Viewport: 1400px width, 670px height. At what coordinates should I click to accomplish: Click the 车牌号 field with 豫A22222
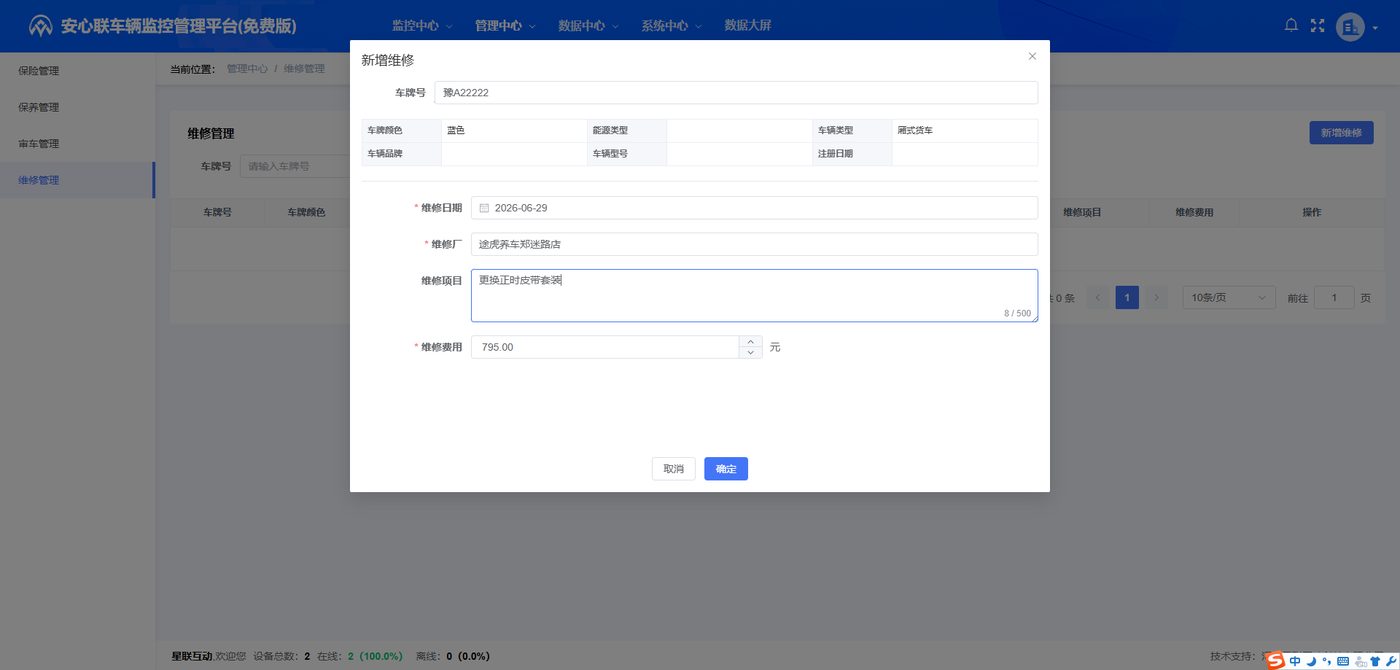(736, 93)
